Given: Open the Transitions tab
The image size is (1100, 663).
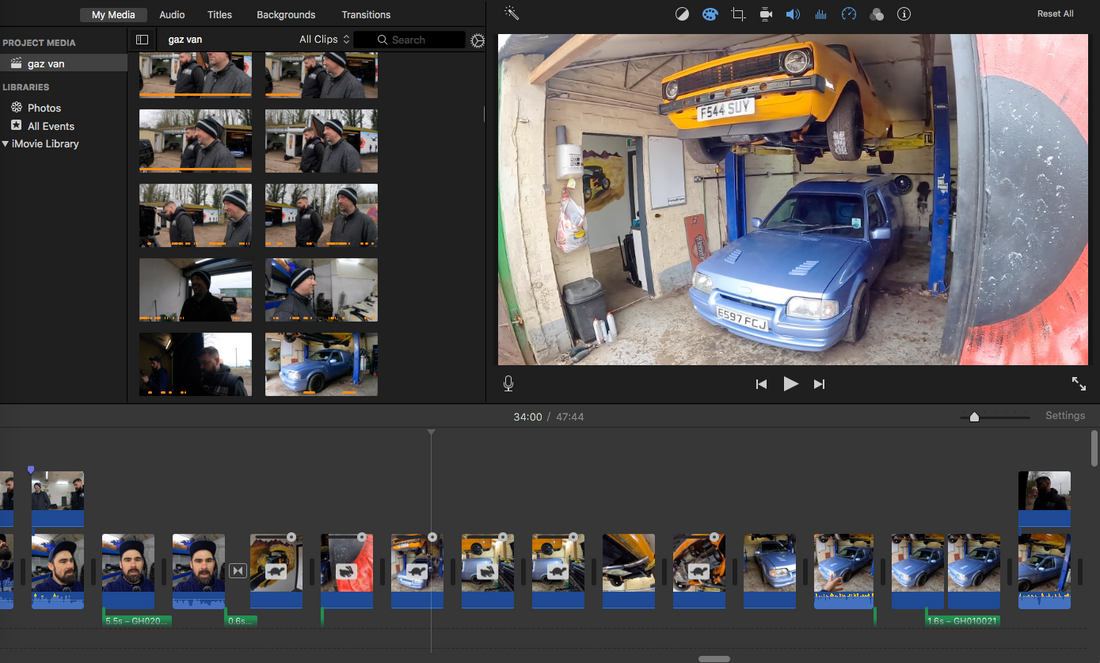Looking at the screenshot, I should [x=365, y=15].
